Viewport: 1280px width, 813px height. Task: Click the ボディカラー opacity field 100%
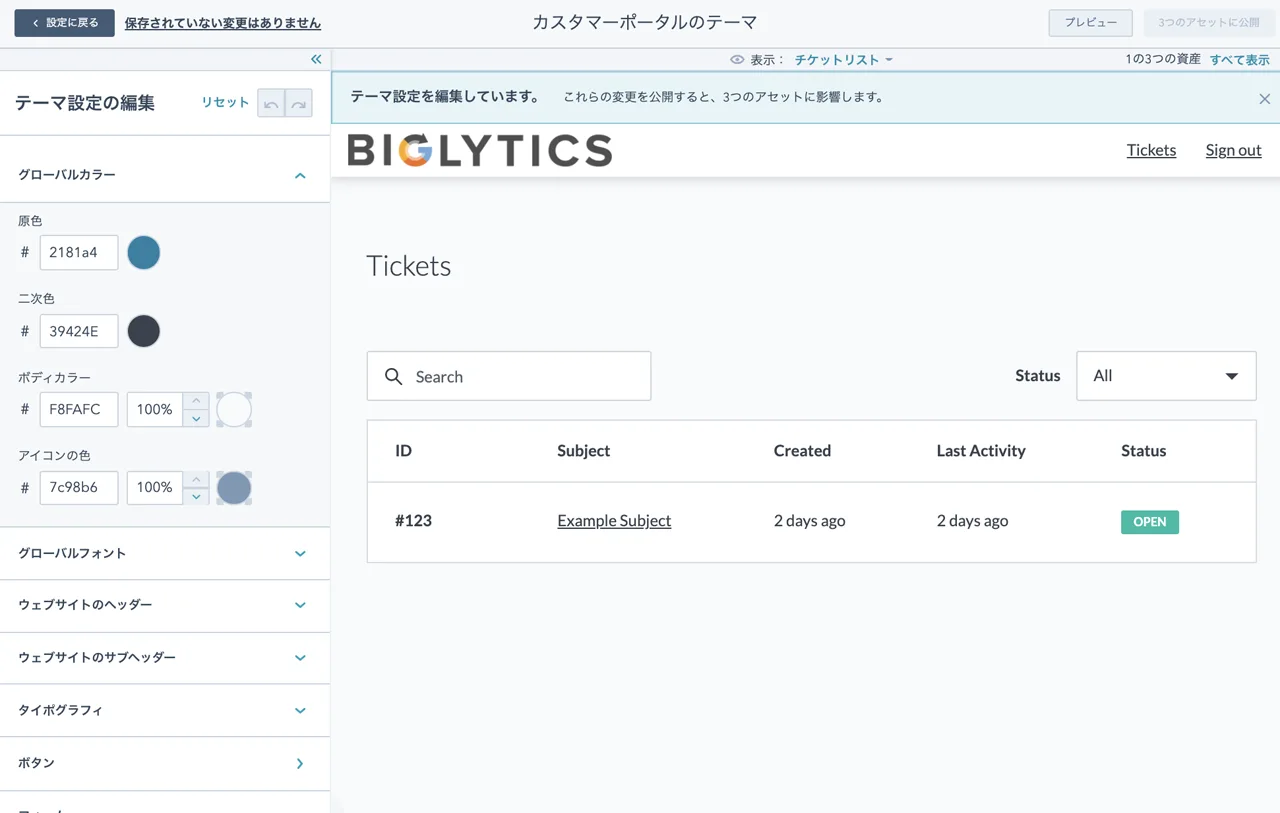tap(156, 409)
